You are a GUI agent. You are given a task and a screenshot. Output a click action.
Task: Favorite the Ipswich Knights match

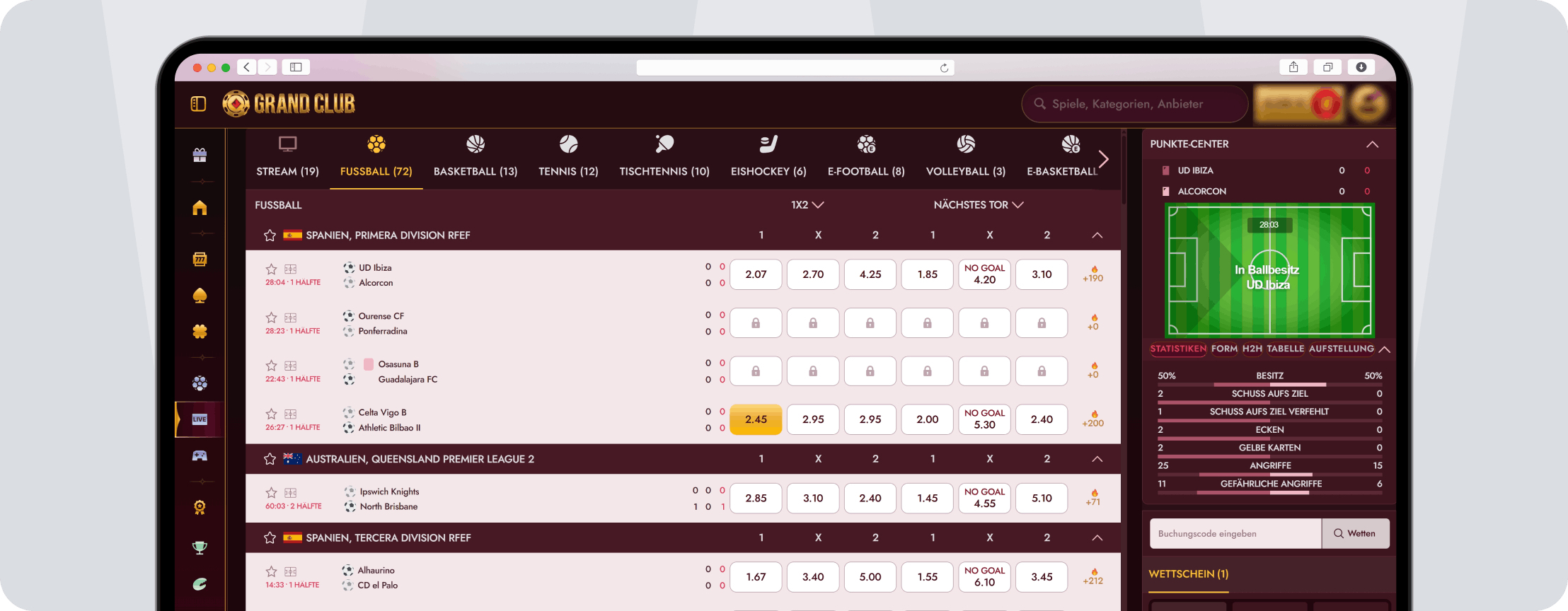(271, 493)
